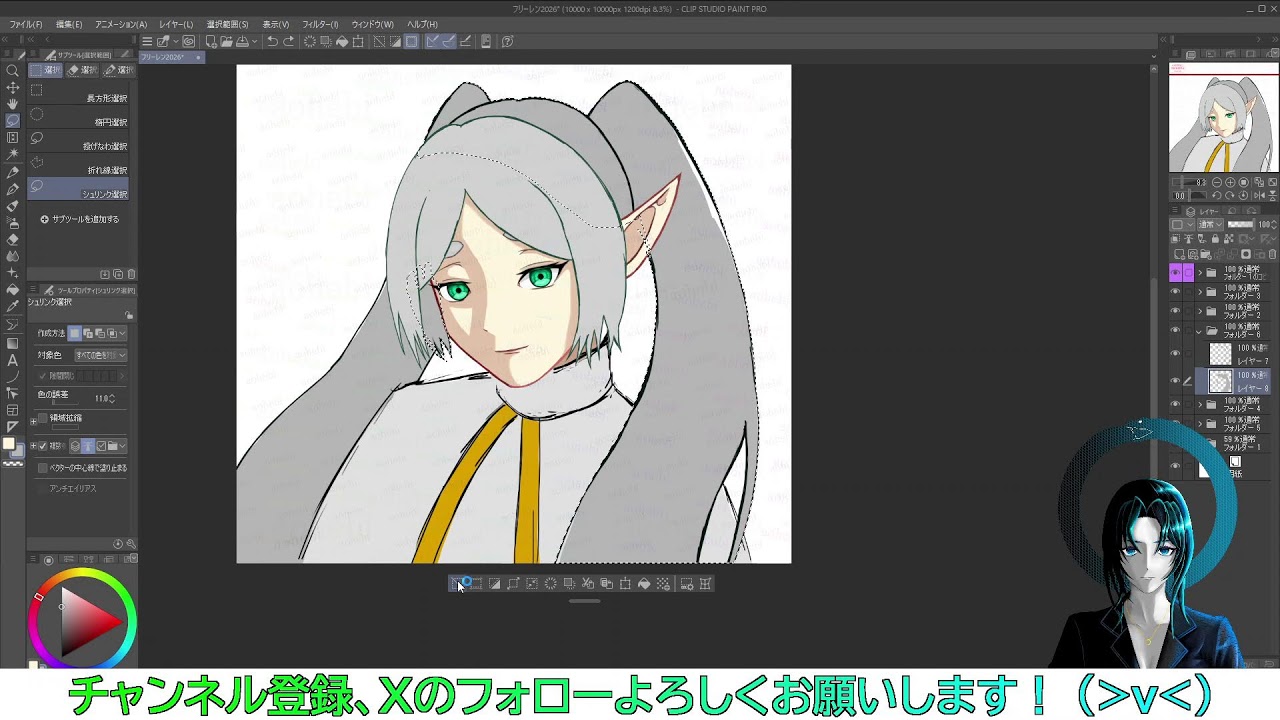Click Fill icon in selection launcher

point(644,584)
